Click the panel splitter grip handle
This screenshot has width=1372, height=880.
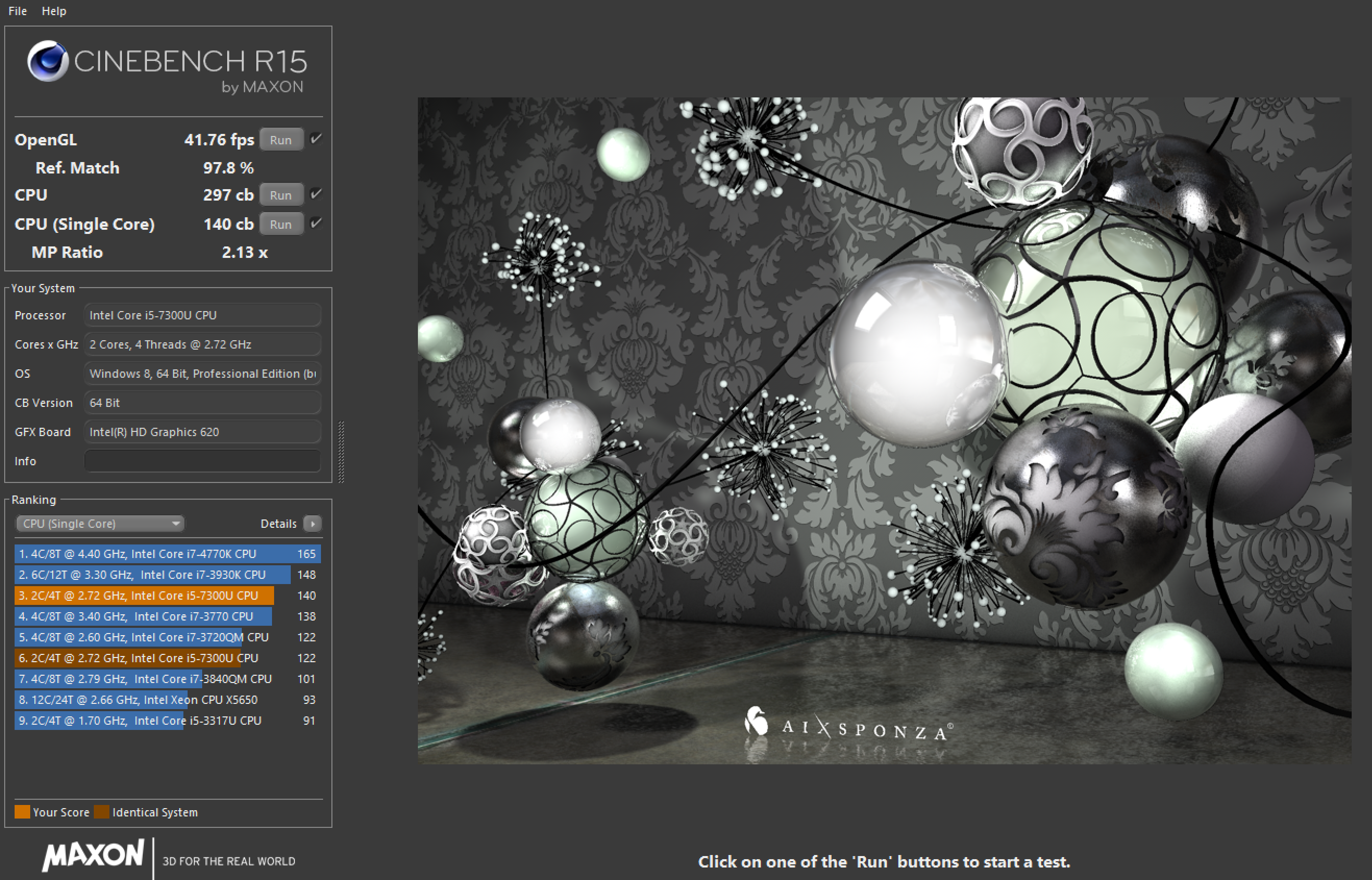click(341, 452)
